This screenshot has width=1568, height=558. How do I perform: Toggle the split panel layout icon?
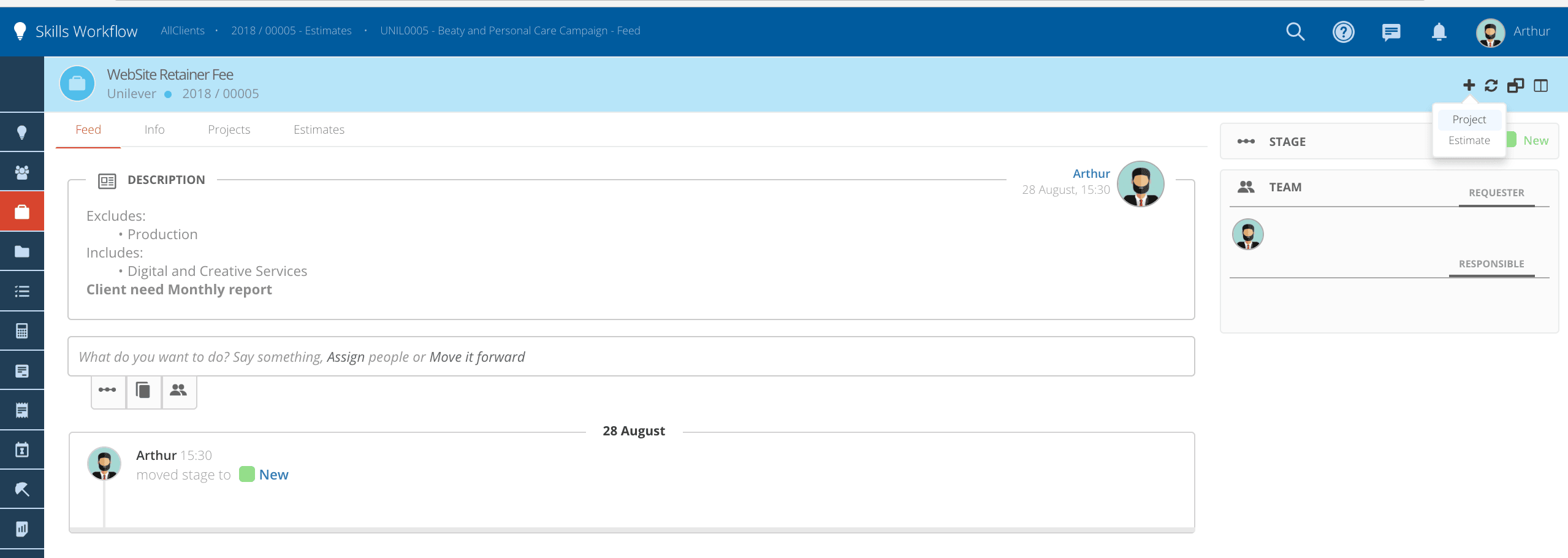tap(1540, 85)
